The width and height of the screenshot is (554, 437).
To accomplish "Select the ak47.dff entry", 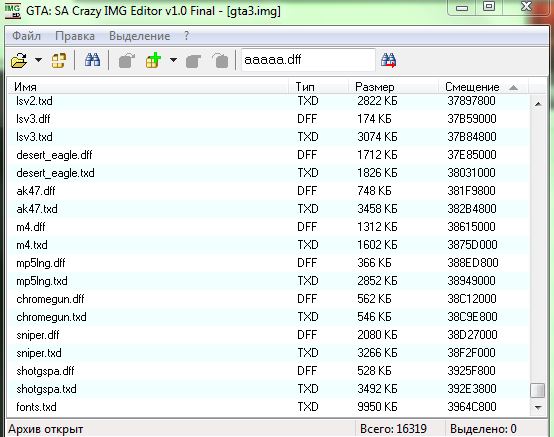I will point(268,191).
